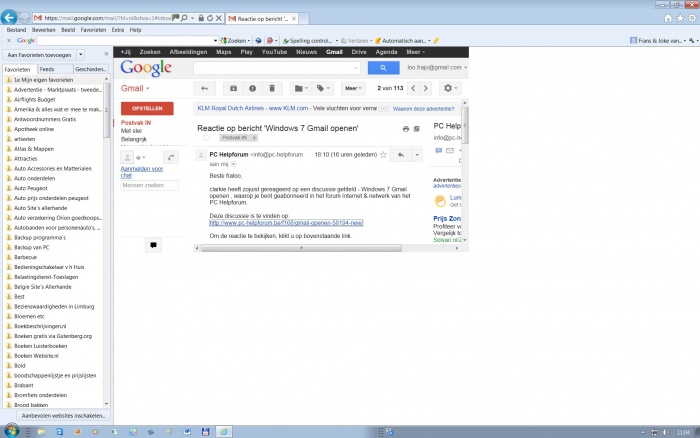Open the 'Airflights Budget' favorites folder
Screen dimensions: 700x438
35,100
